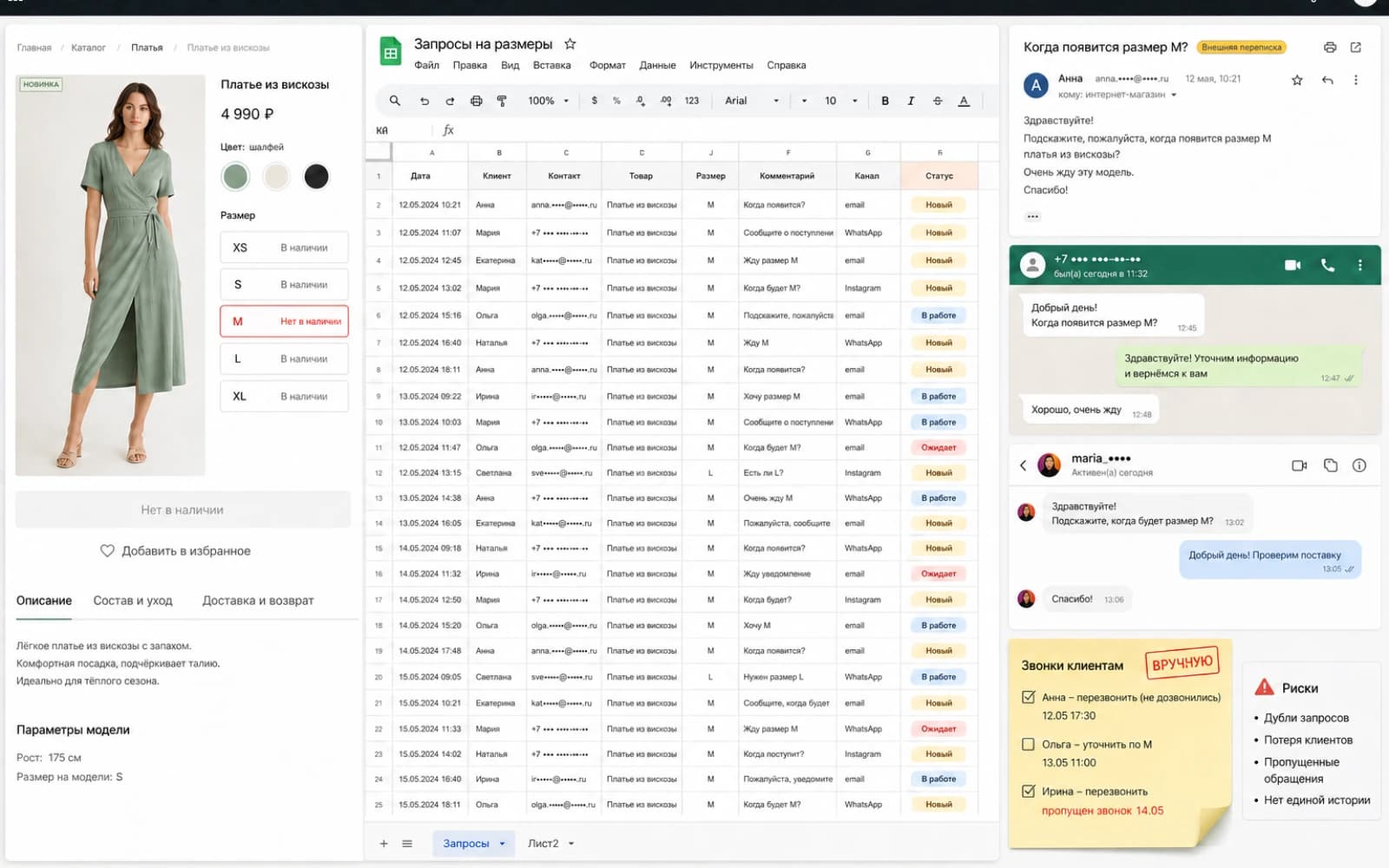This screenshot has width=1389, height=868.
Task: Open the email in a new window
Action: 1356,47
